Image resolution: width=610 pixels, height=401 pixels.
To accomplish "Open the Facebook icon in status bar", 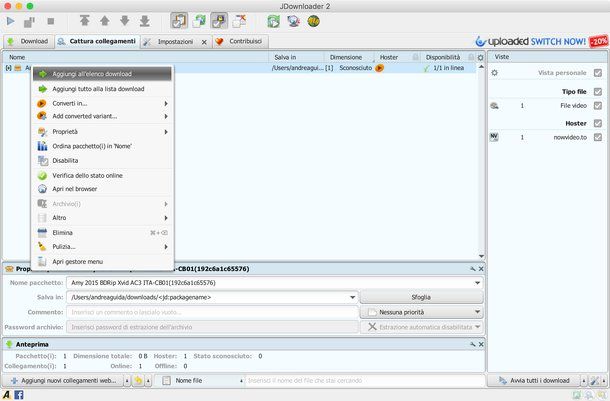I will click(19, 395).
